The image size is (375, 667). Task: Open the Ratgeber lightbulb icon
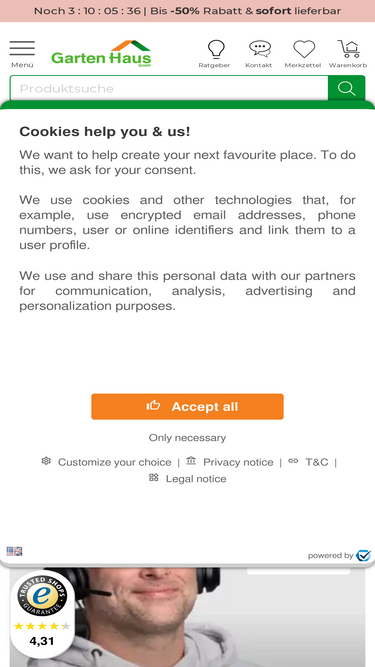(214, 54)
